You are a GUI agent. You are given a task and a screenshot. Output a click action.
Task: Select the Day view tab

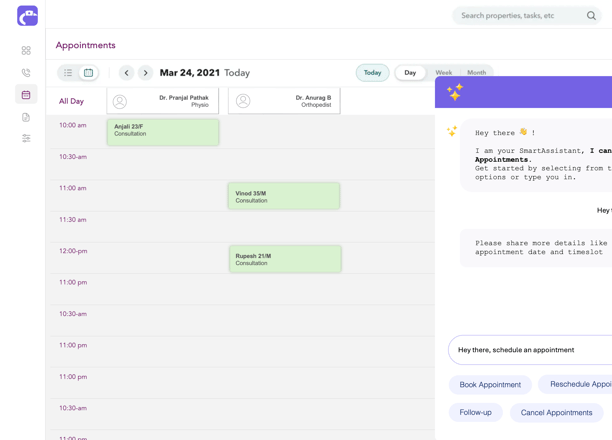coord(410,73)
